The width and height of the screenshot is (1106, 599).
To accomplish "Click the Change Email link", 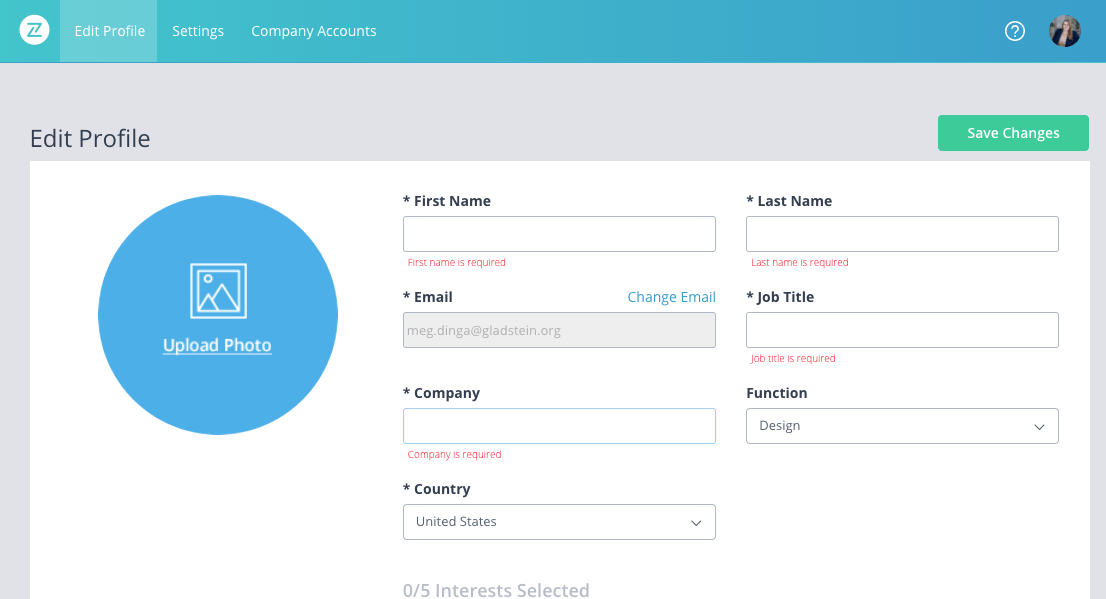I will (671, 297).
